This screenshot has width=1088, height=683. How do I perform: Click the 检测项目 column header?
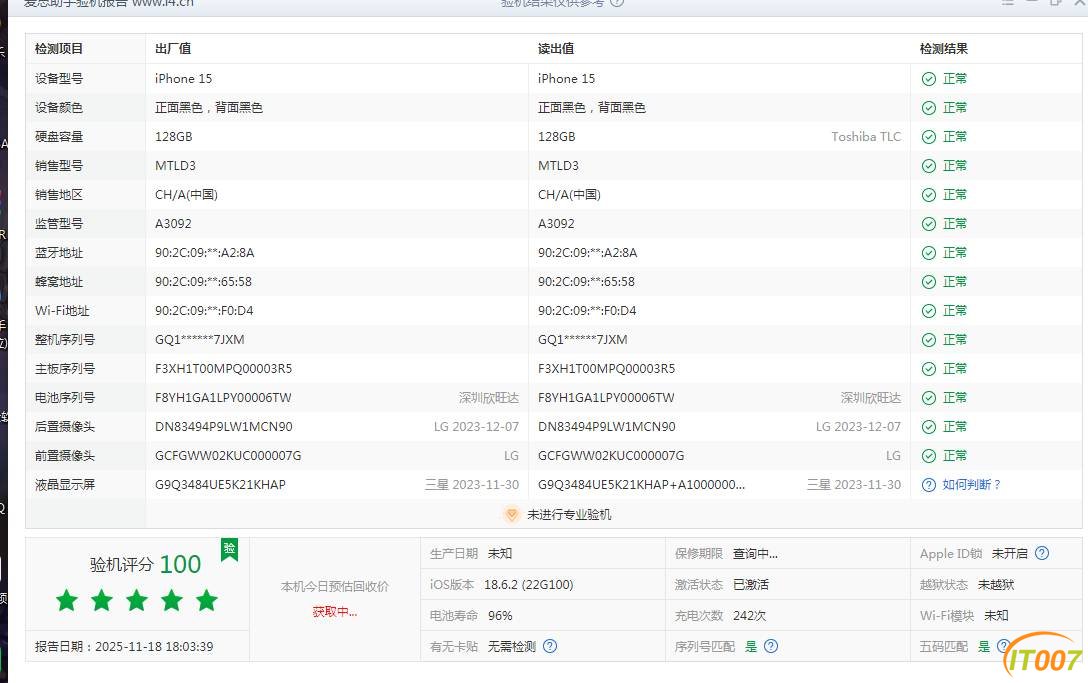point(59,49)
